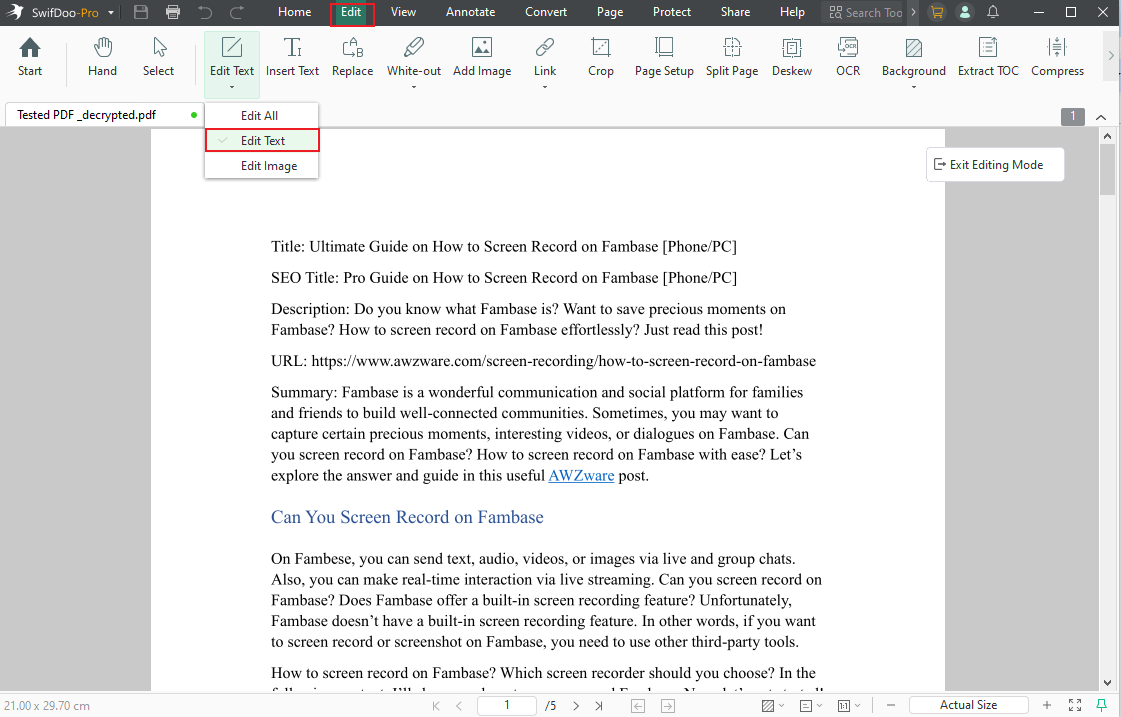The width and height of the screenshot is (1121, 717).
Task: Open the Compress tool
Action: click(1057, 57)
